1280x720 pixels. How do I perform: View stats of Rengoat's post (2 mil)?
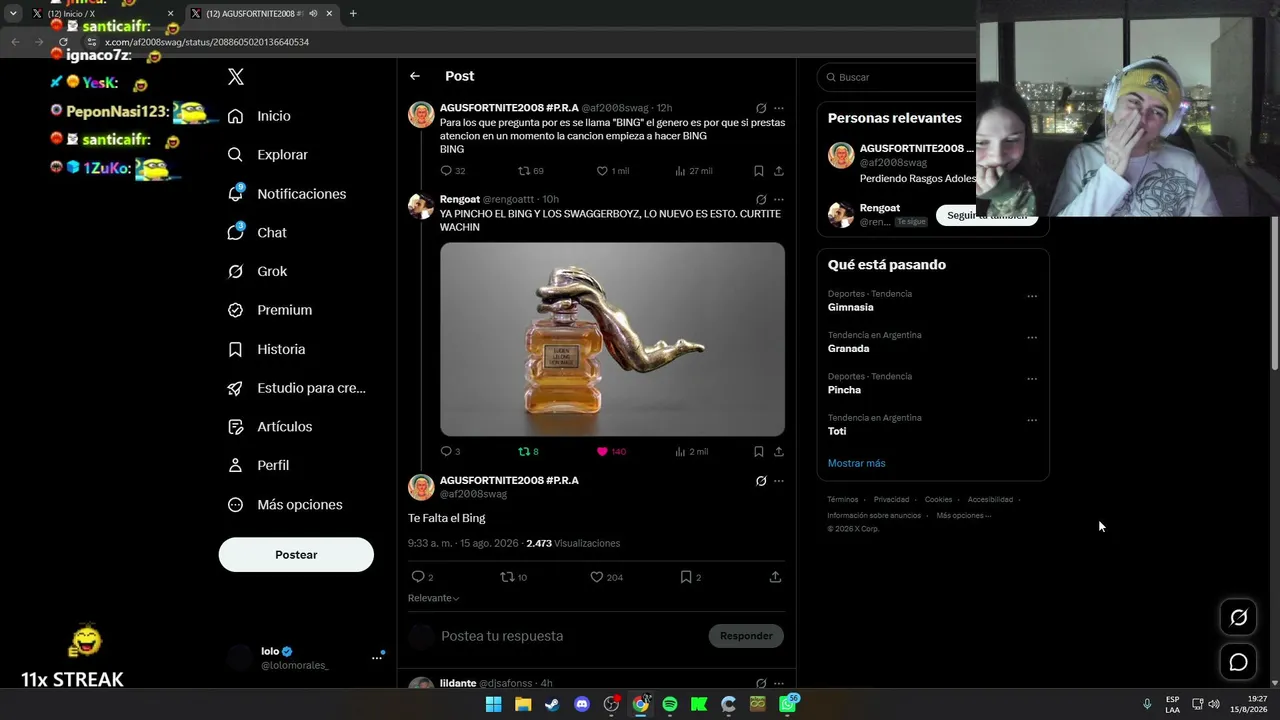pos(680,451)
